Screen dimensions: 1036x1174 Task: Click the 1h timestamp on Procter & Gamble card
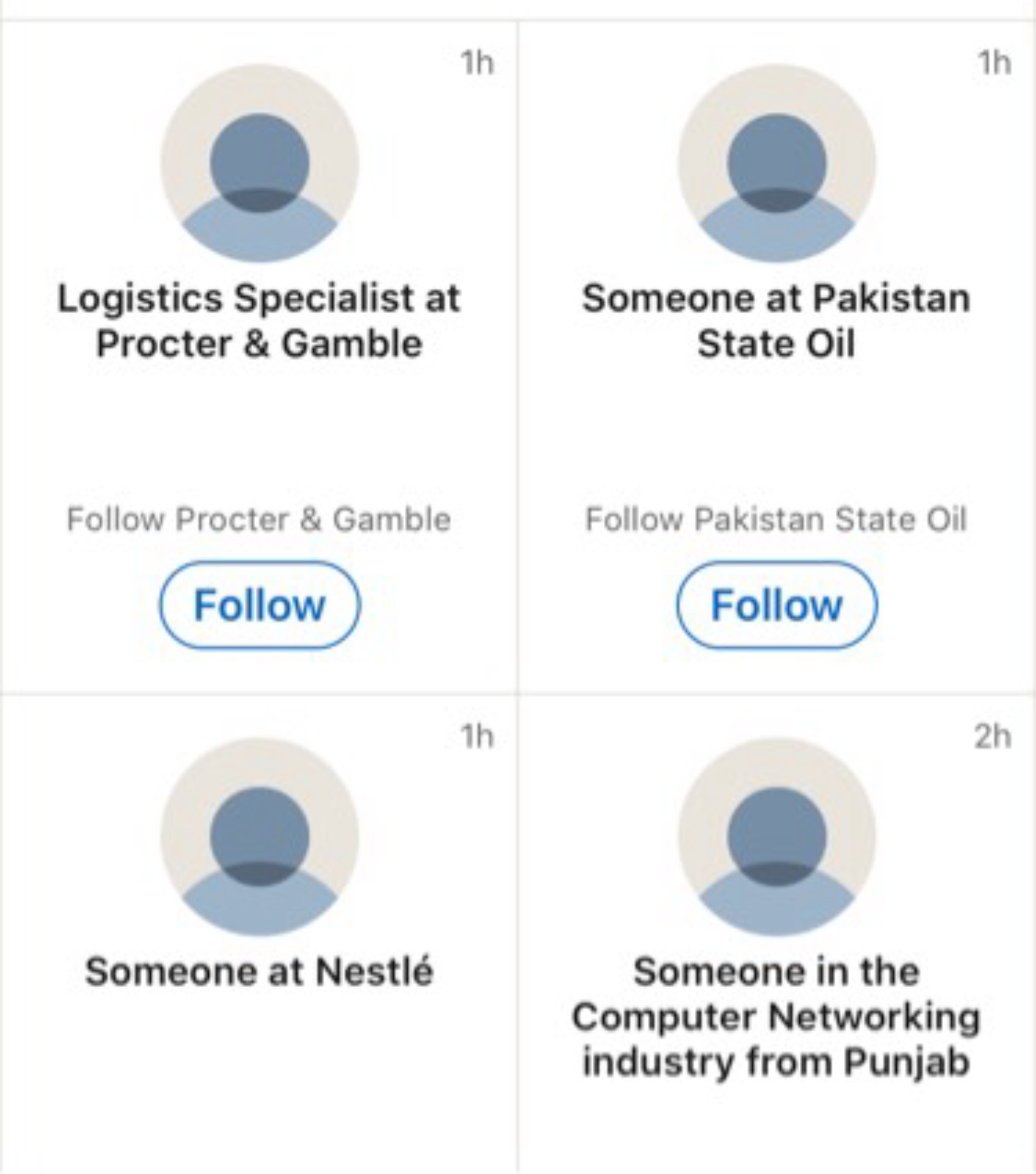(x=478, y=62)
